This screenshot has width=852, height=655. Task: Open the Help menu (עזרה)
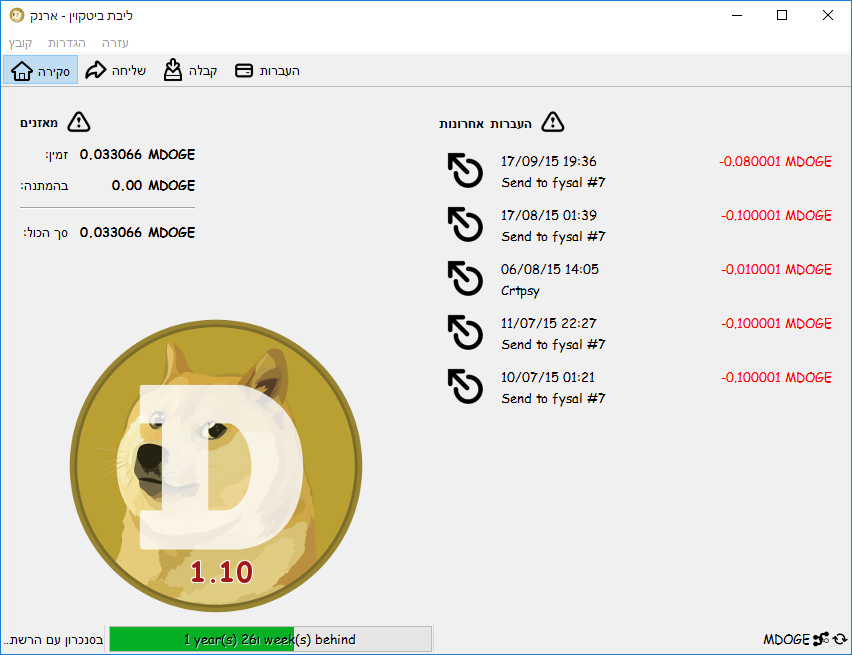click(115, 43)
